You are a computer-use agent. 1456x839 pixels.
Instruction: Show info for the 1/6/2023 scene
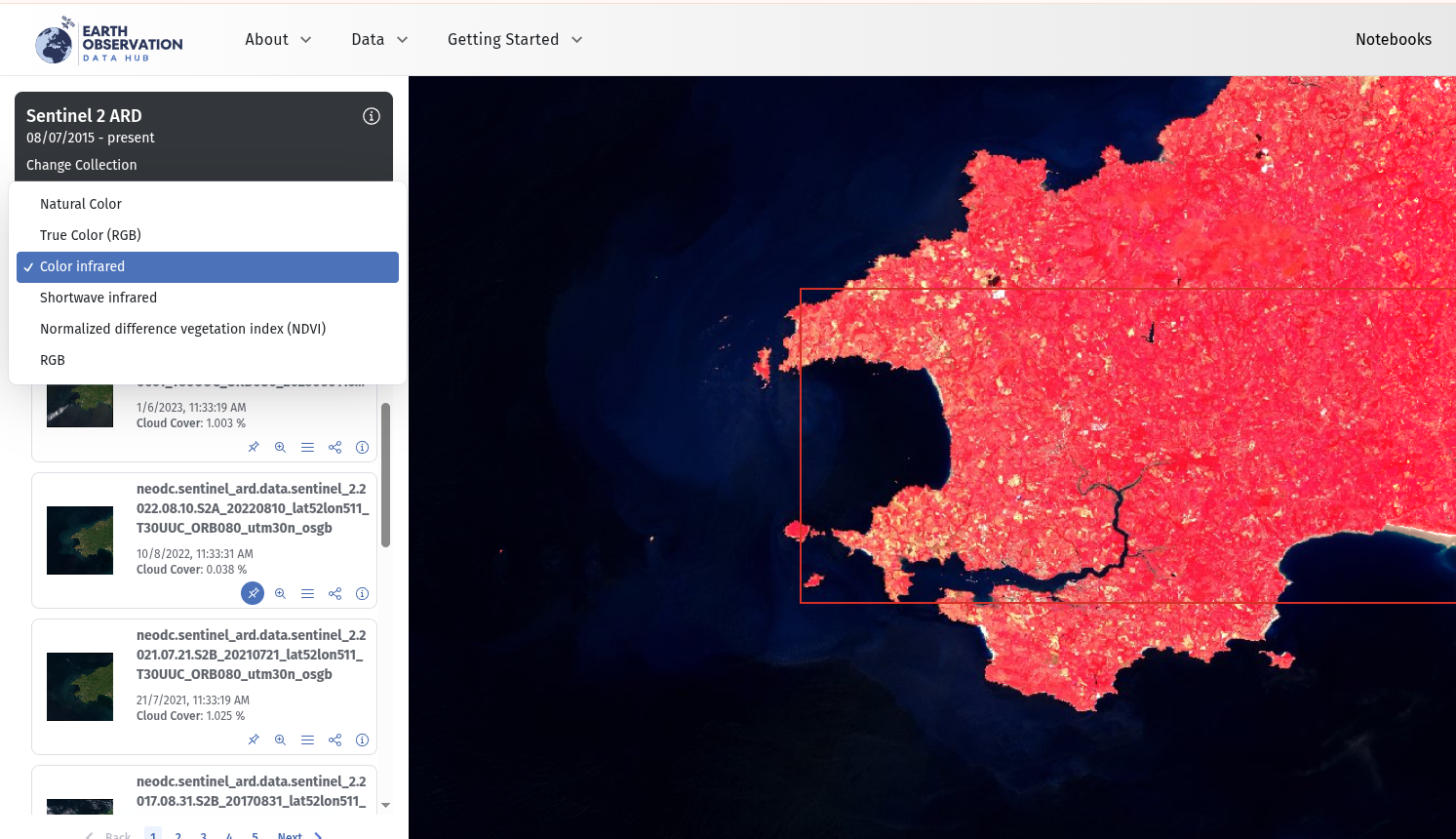[362, 447]
